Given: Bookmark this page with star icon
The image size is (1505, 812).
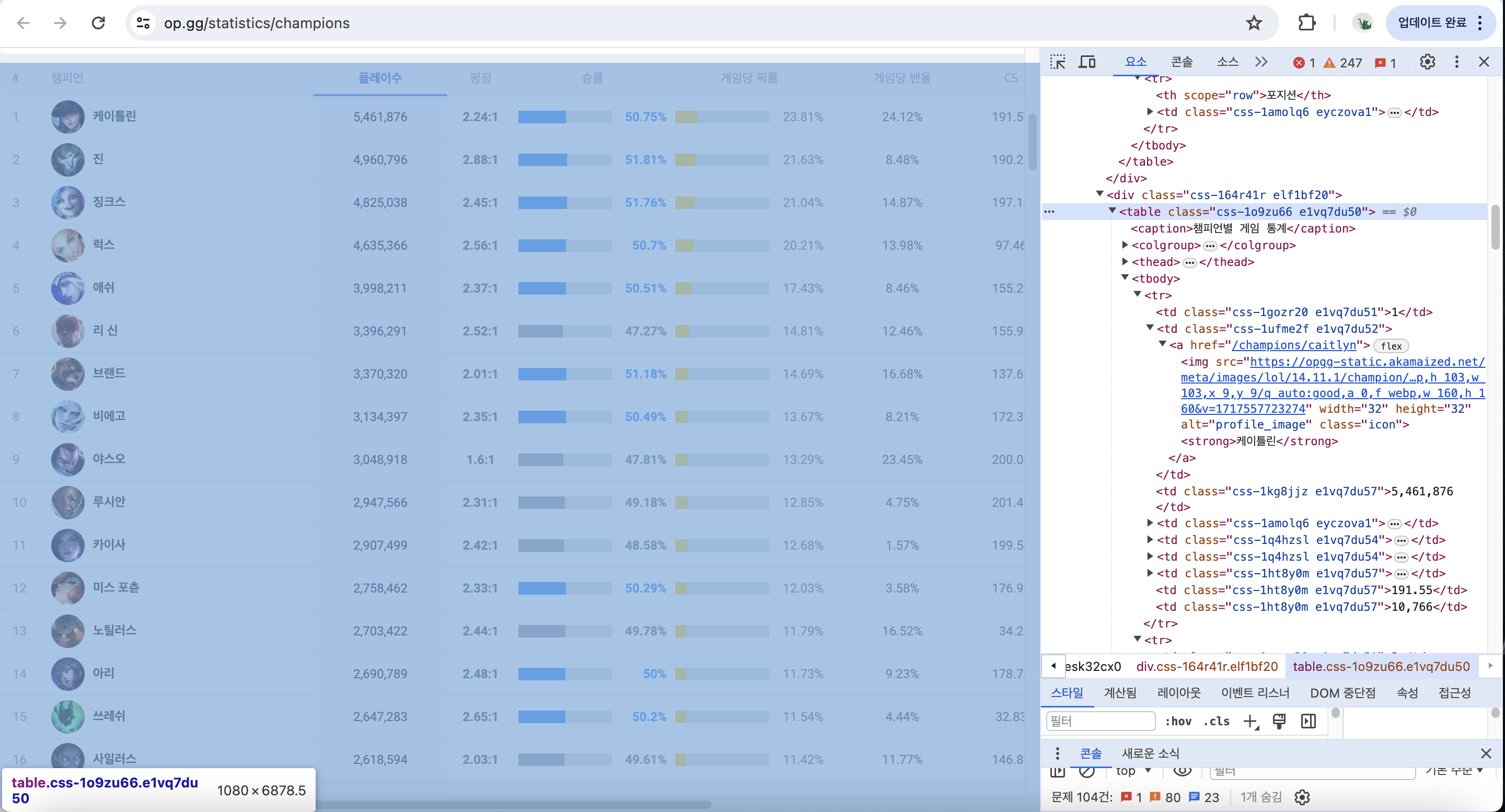Looking at the screenshot, I should [1254, 24].
